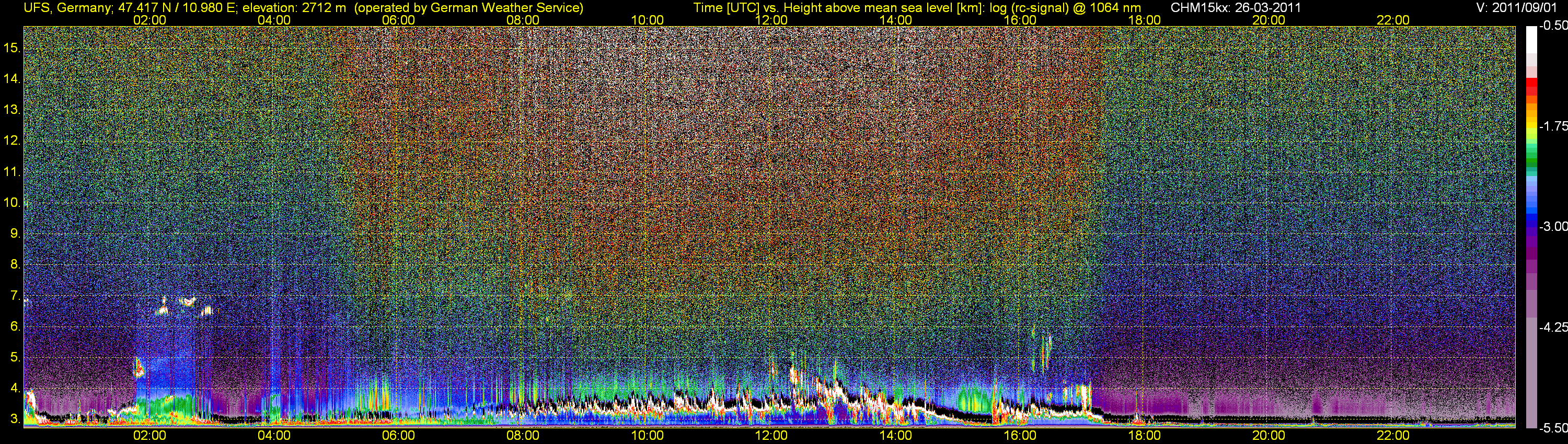1568x444 pixels.
Task: Click the '5.' height axis label
Action: (15, 358)
